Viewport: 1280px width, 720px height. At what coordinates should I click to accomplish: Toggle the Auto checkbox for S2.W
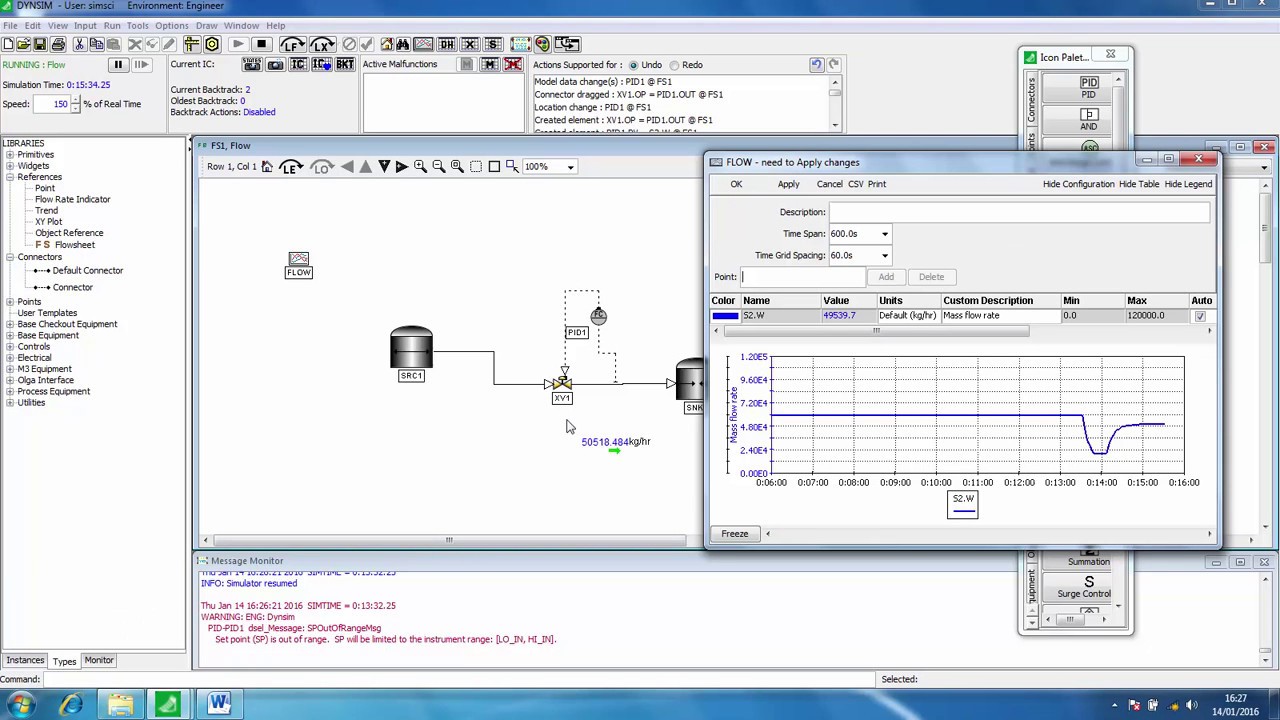(x=1200, y=316)
